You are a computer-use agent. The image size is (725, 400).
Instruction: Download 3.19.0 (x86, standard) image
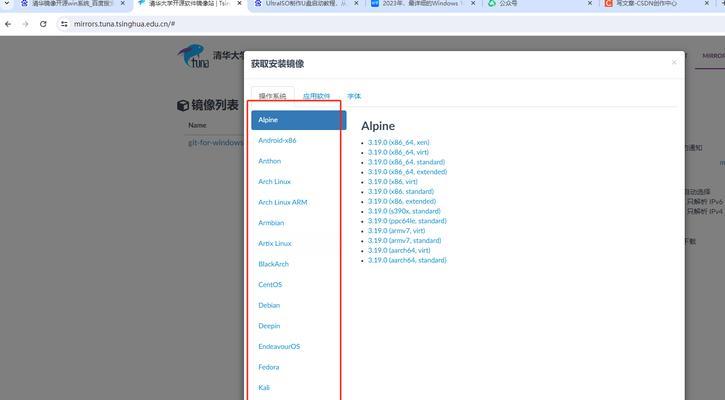point(401,191)
